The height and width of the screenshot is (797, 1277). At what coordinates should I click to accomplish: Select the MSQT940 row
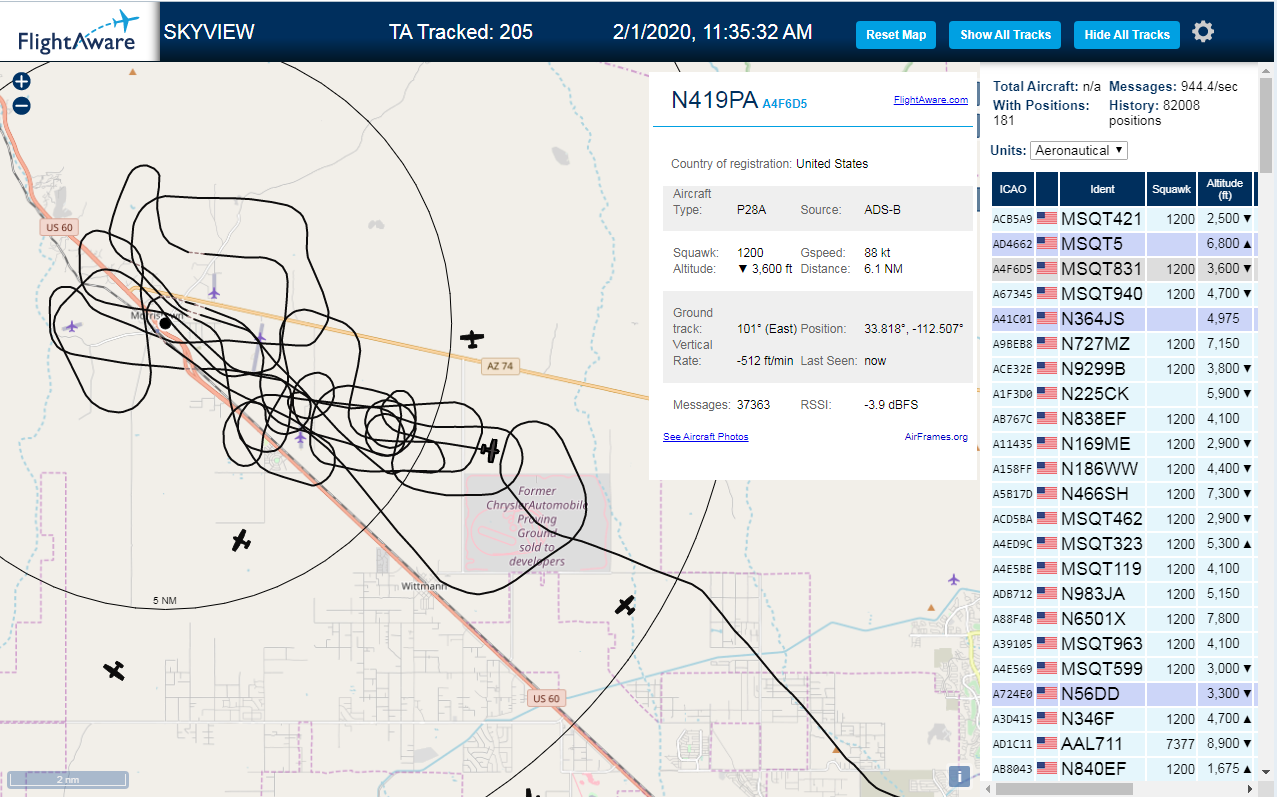(x=1124, y=293)
